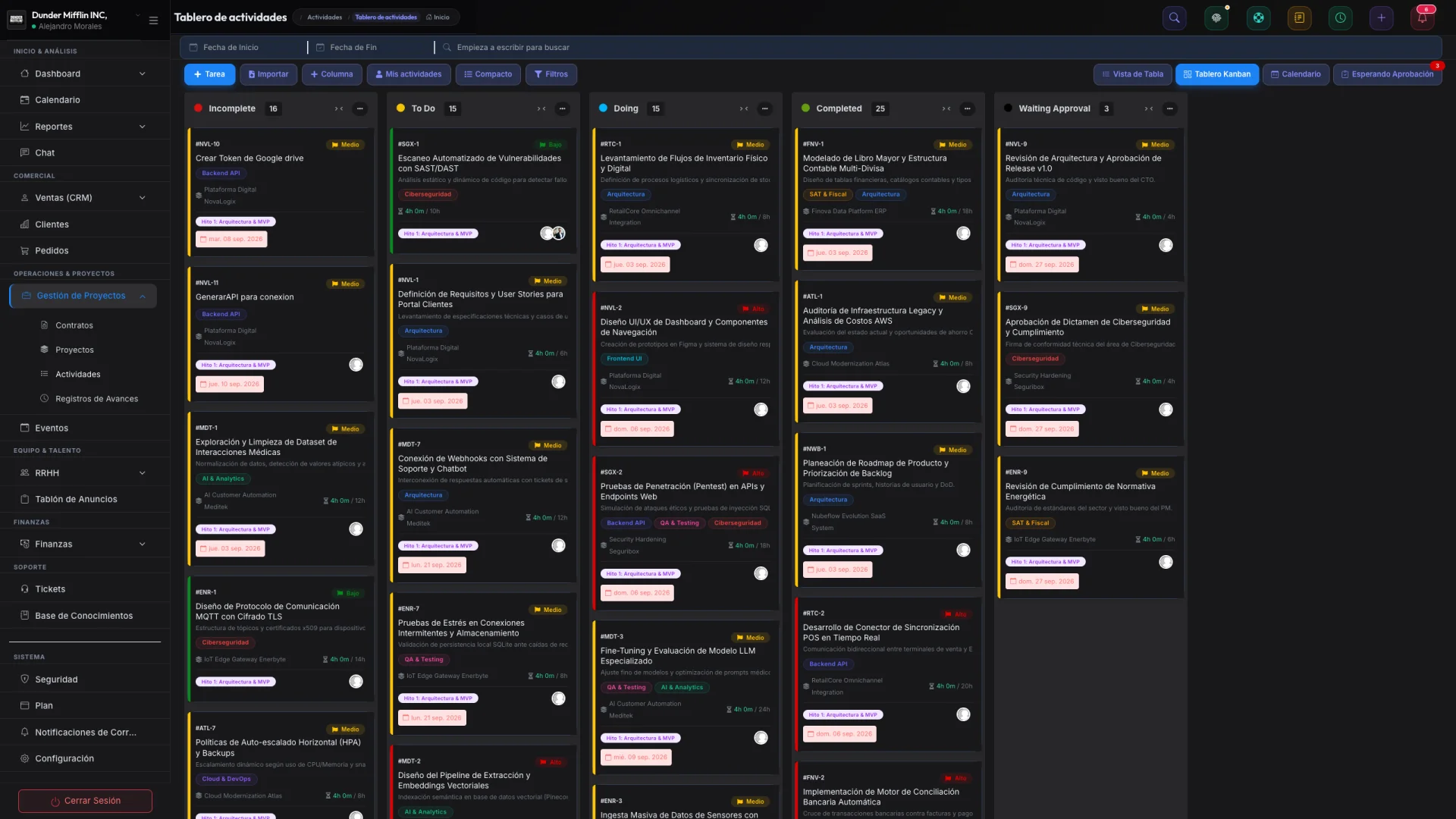Collapse the Doing column with arrows icon

click(744, 108)
